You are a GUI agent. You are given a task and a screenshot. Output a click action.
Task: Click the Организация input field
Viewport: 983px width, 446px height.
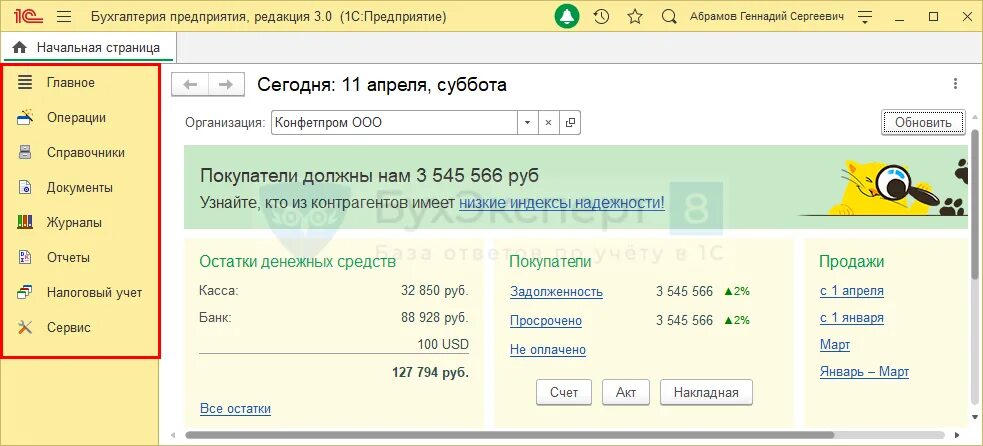click(394, 123)
